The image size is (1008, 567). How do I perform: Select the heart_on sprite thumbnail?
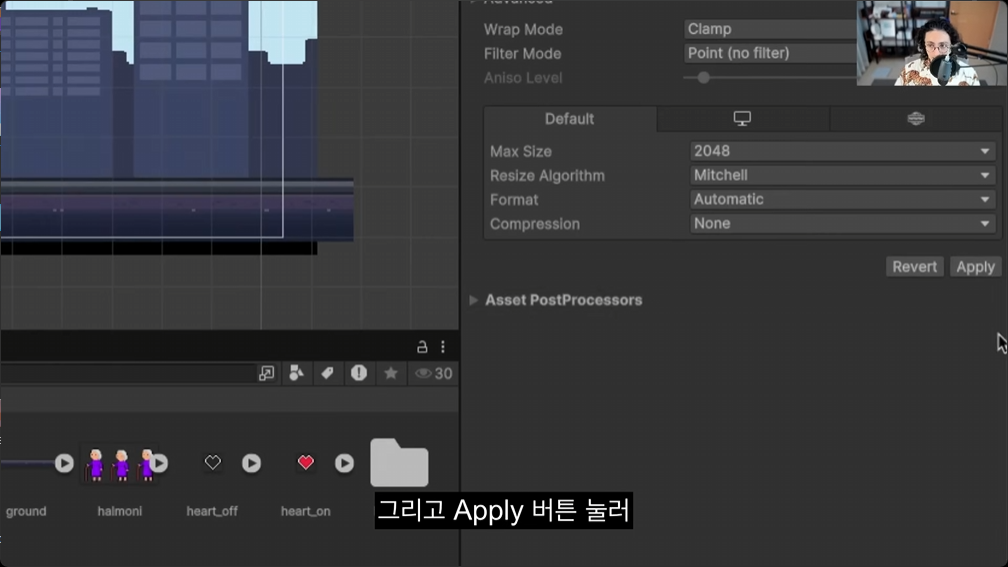click(x=305, y=462)
